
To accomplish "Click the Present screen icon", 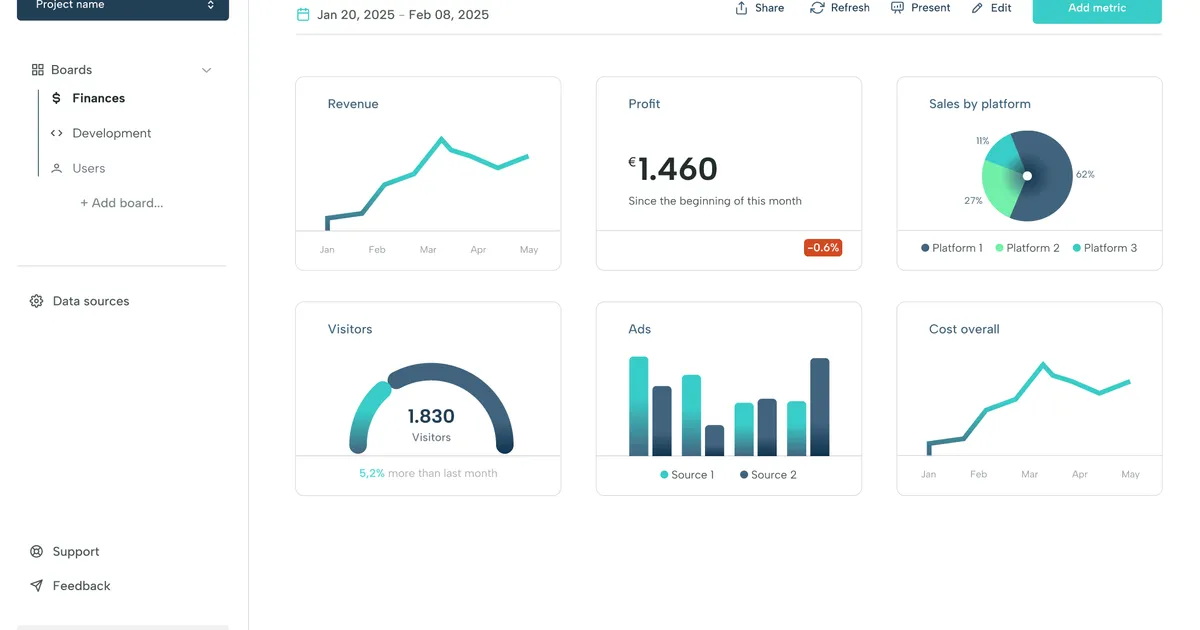I will pos(897,8).
